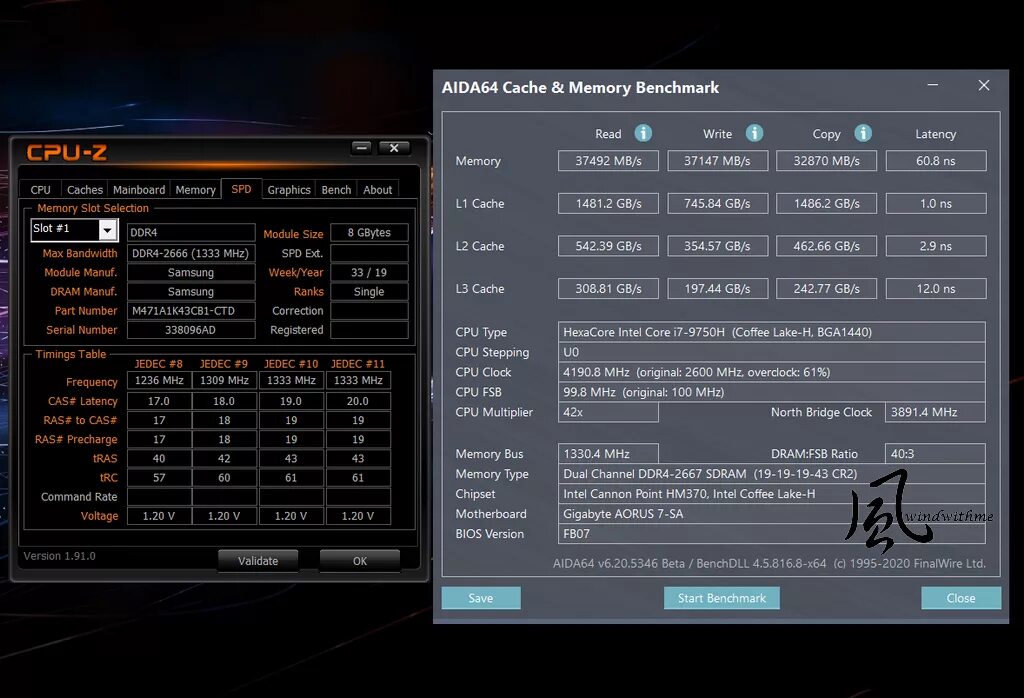Image resolution: width=1024 pixels, height=698 pixels.
Task: Open the Mainboard tab in CPU-Z
Action: tap(139, 189)
